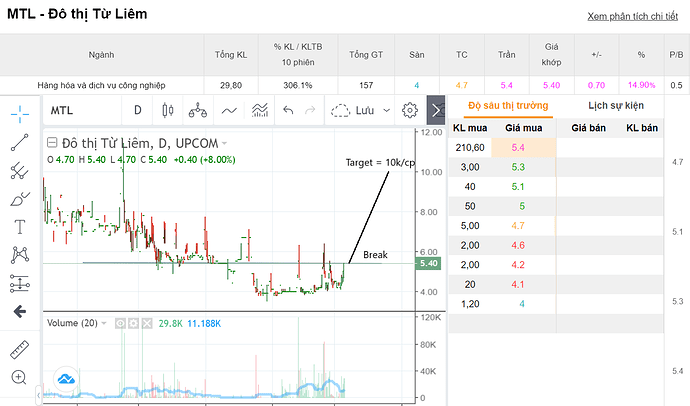The image size is (690, 406).
Task: Select the ruler measure tool
Action: coord(19,350)
